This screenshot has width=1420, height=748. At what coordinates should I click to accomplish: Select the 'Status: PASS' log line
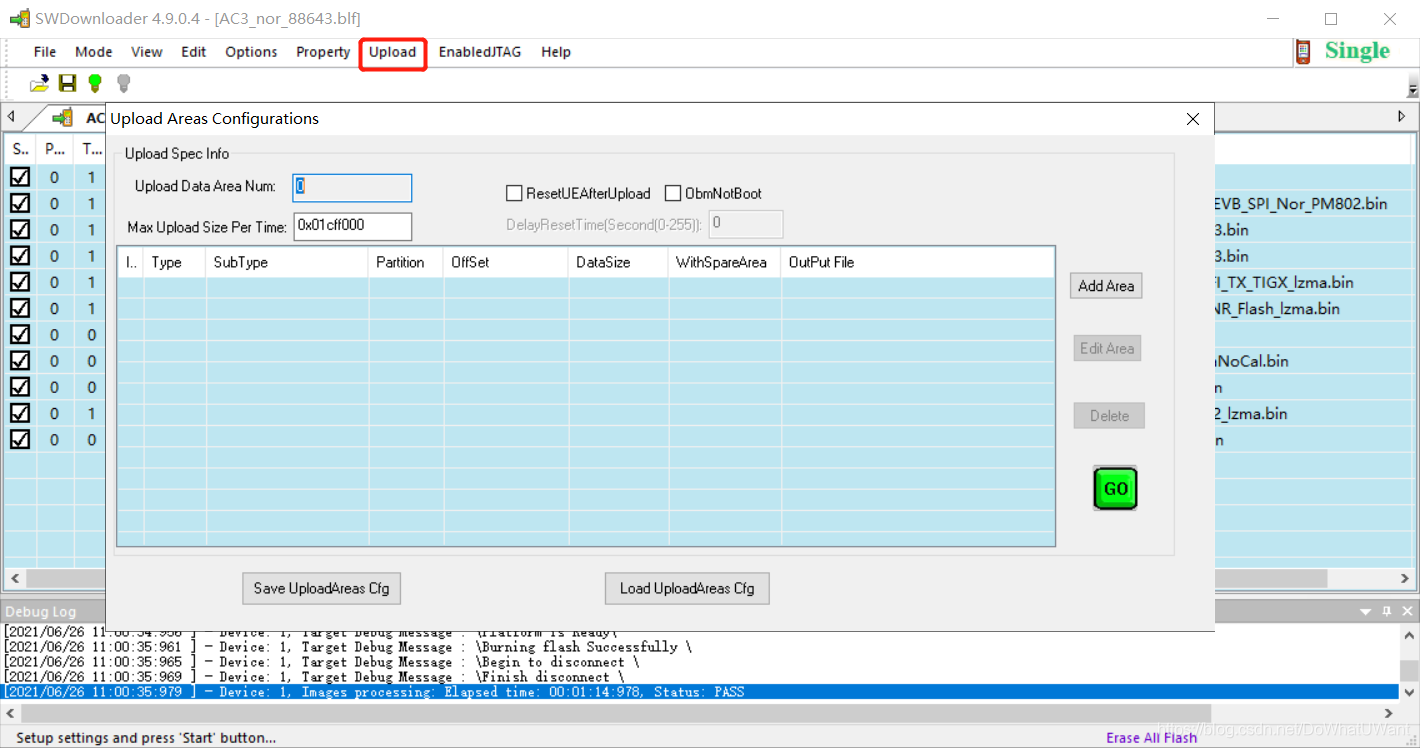tap(700, 692)
